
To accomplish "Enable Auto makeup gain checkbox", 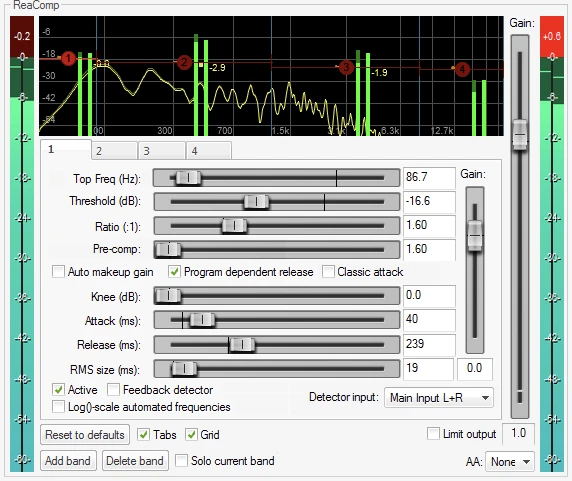I will coord(58,272).
